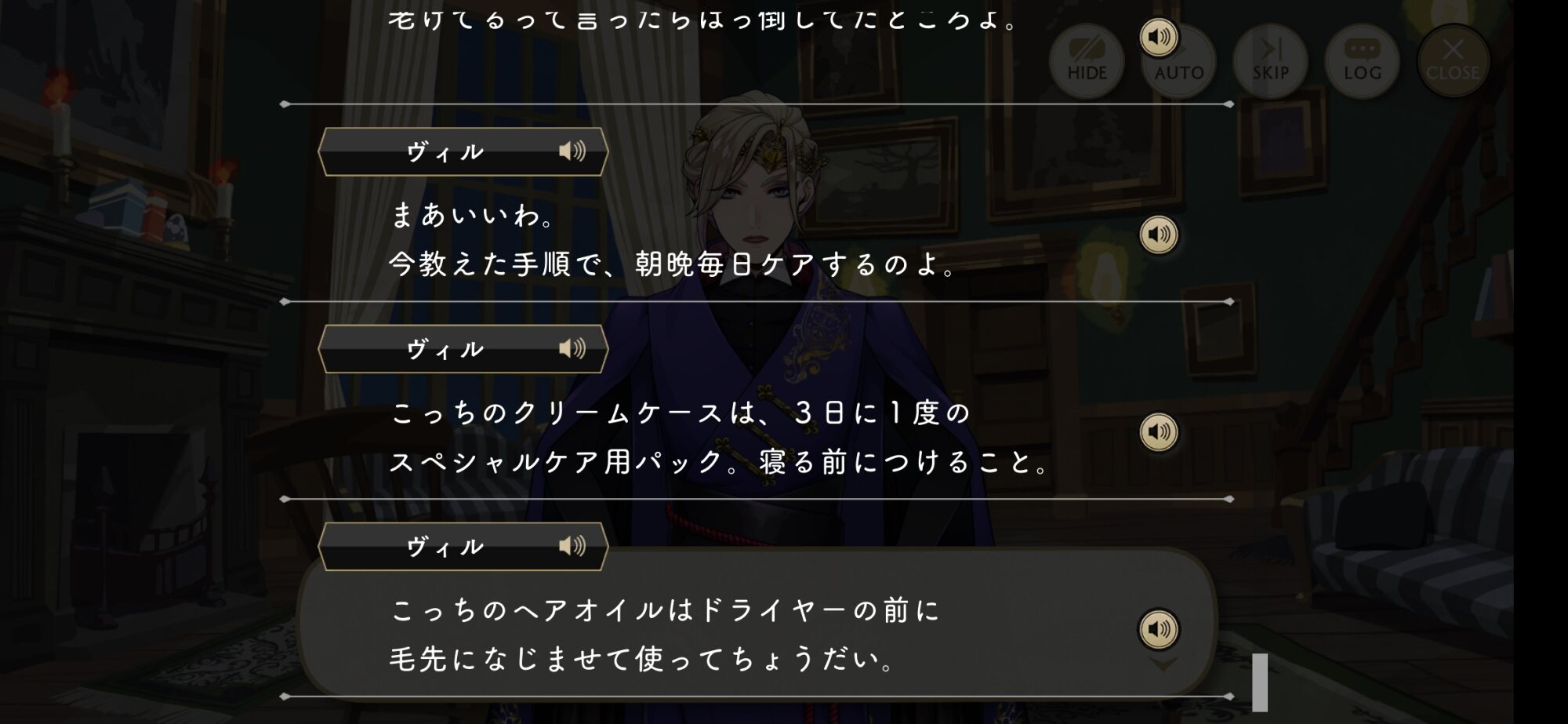The image size is (1568, 724).
Task: Select the highlighted hair oil dialogue box
Action: pyautogui.click(x=757, y=624)
